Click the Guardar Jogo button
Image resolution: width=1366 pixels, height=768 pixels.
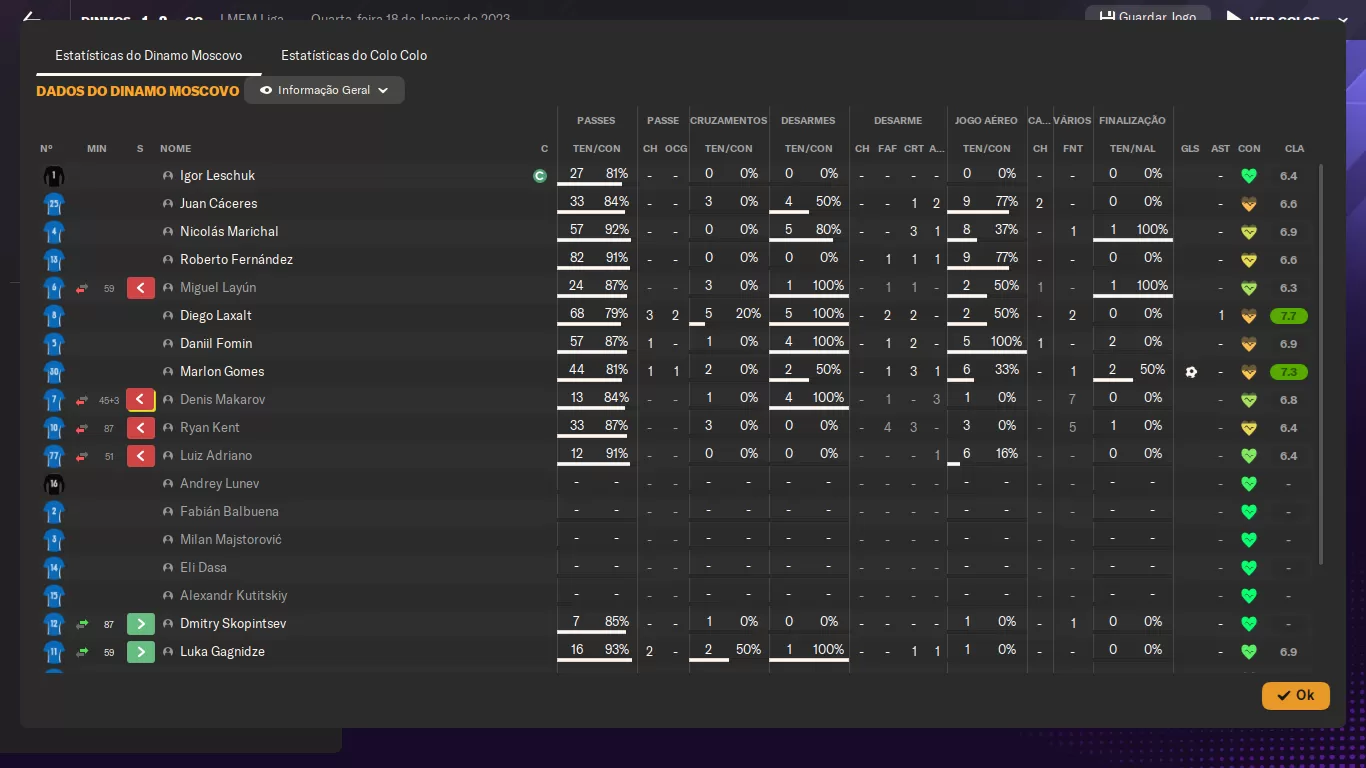(x=1148, y=17)
